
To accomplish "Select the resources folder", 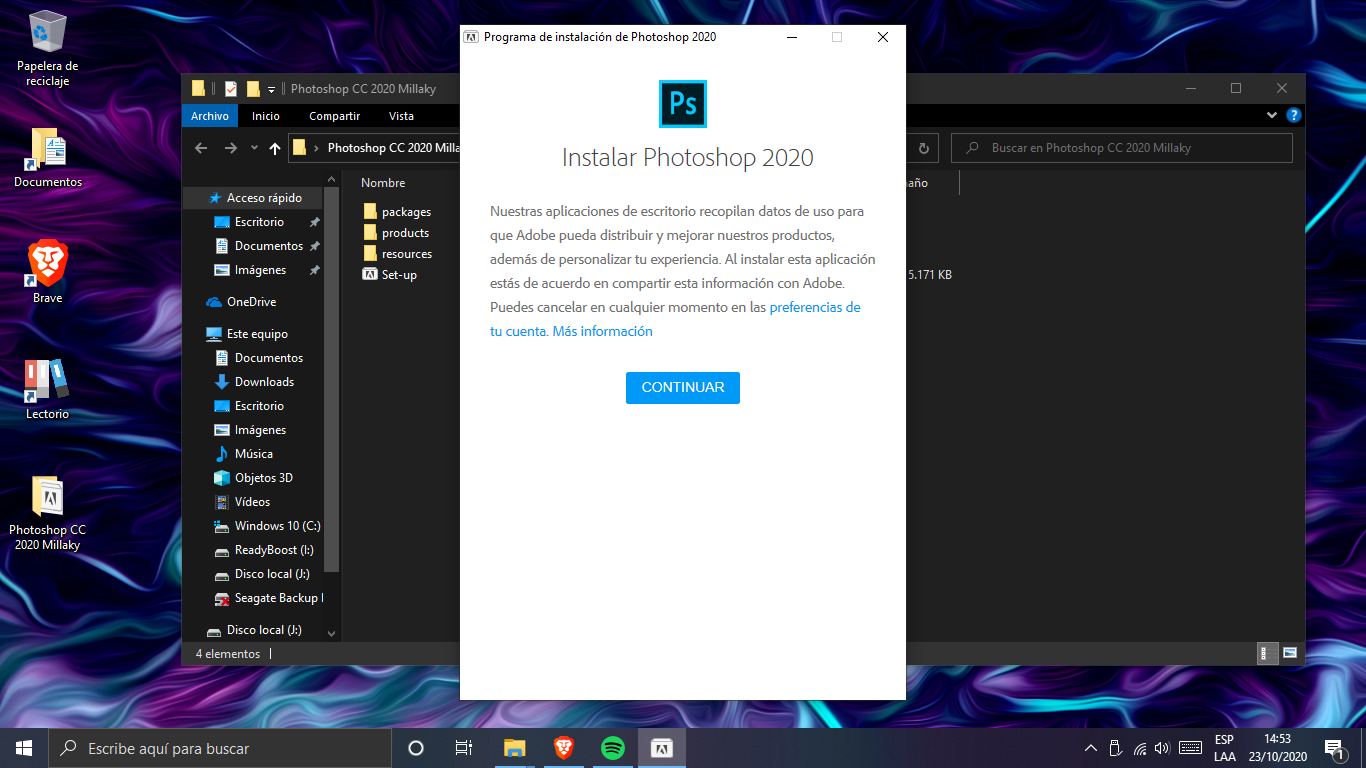I will (397, 254).
